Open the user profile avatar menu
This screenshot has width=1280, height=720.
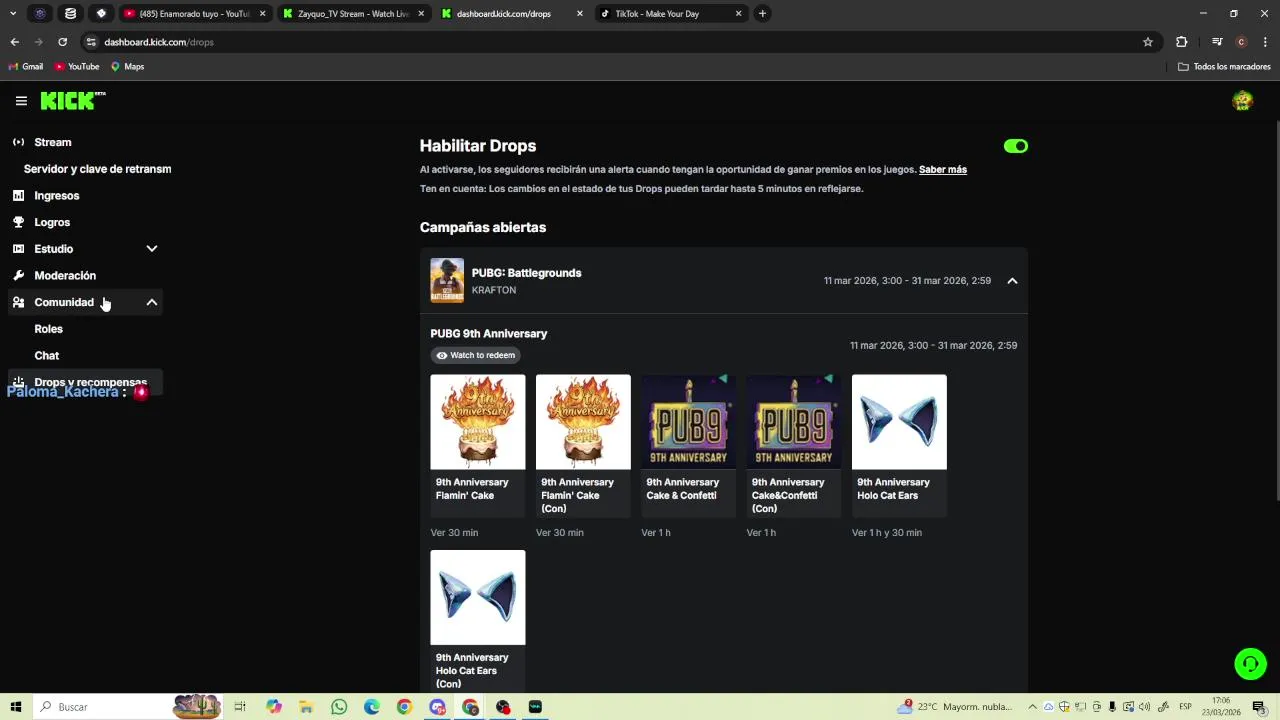pyautogui.click(x=1243, y=101)
